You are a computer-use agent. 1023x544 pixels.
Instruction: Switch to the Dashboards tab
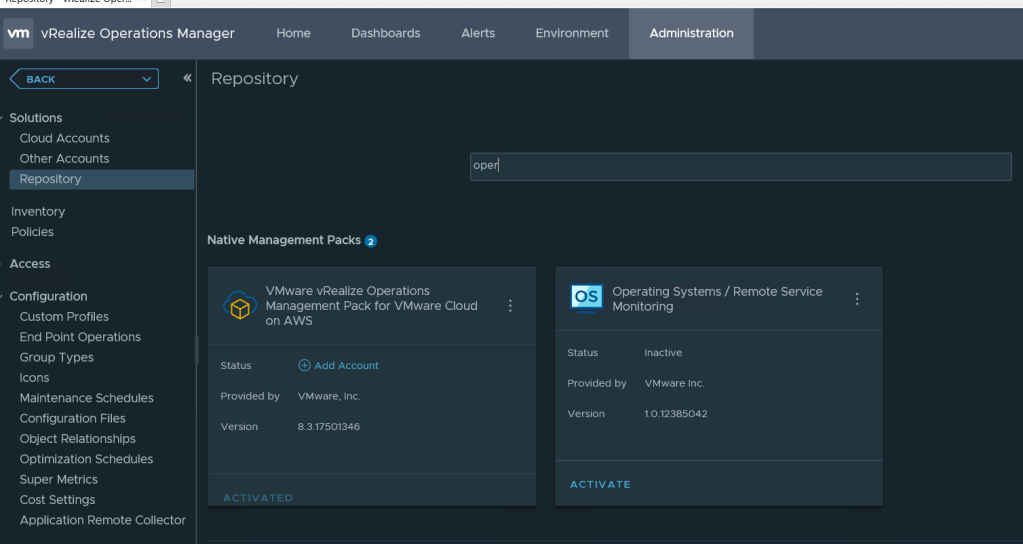click(x=385, y=33)
